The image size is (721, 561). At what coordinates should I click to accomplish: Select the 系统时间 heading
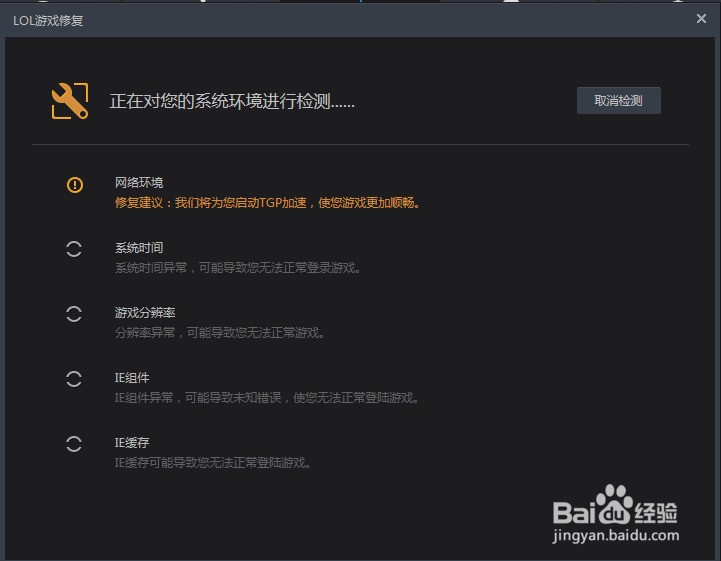(139, 248)
